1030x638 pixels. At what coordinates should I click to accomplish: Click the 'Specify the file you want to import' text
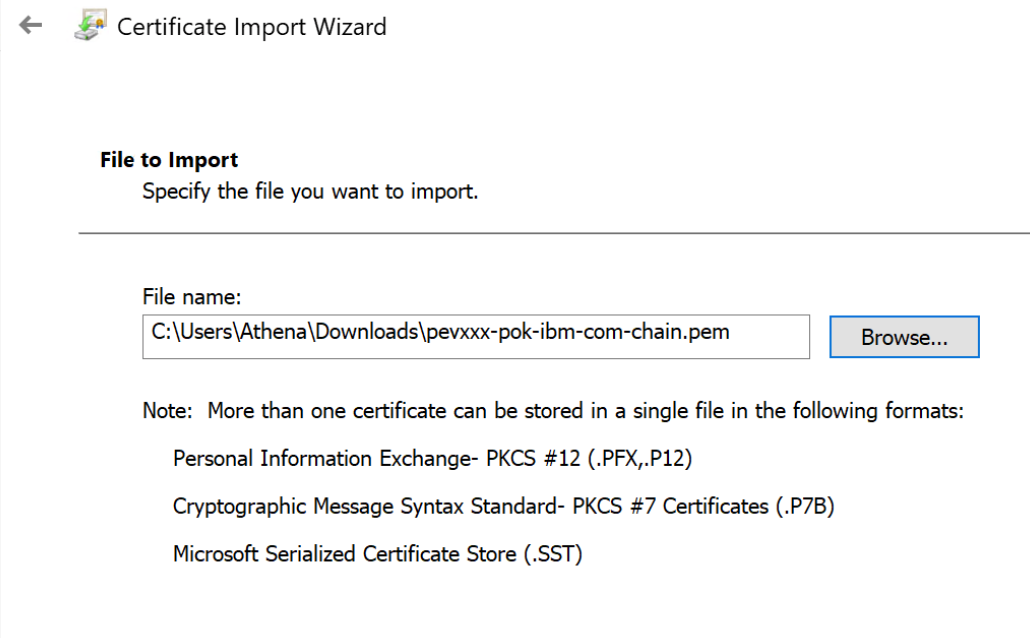point(310,190)
